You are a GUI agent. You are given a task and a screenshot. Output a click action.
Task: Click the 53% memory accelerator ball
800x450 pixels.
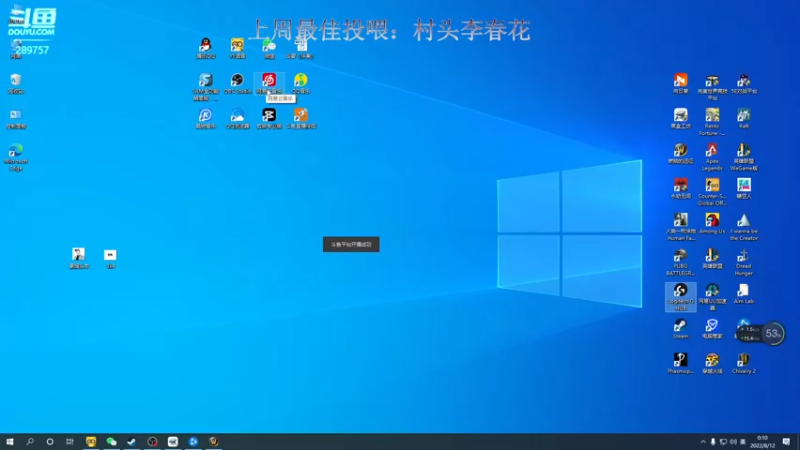click(773, 334)
